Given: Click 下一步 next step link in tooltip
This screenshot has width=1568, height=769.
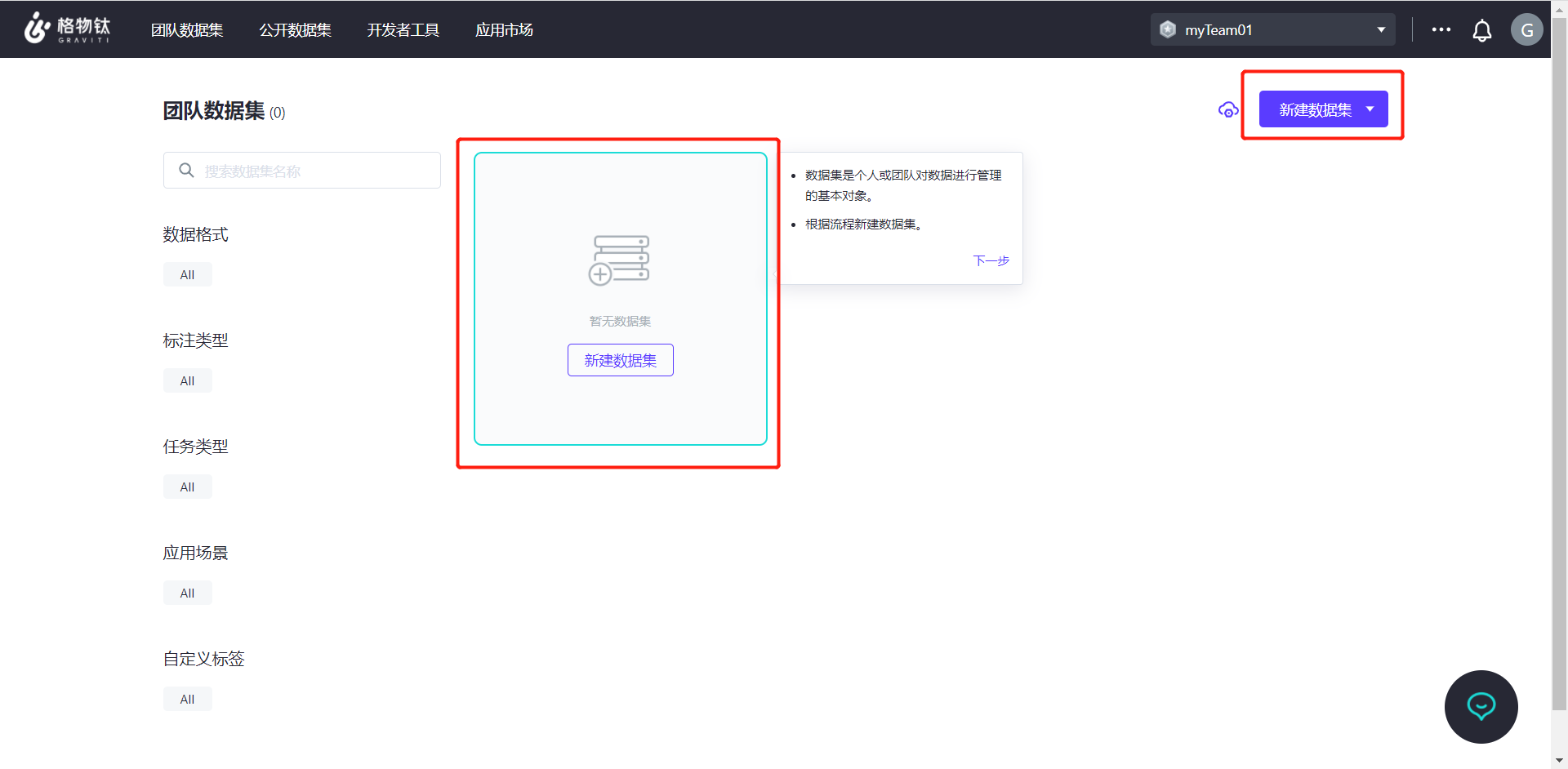Looking at the screenshot, I should click(x=991, y=260).
